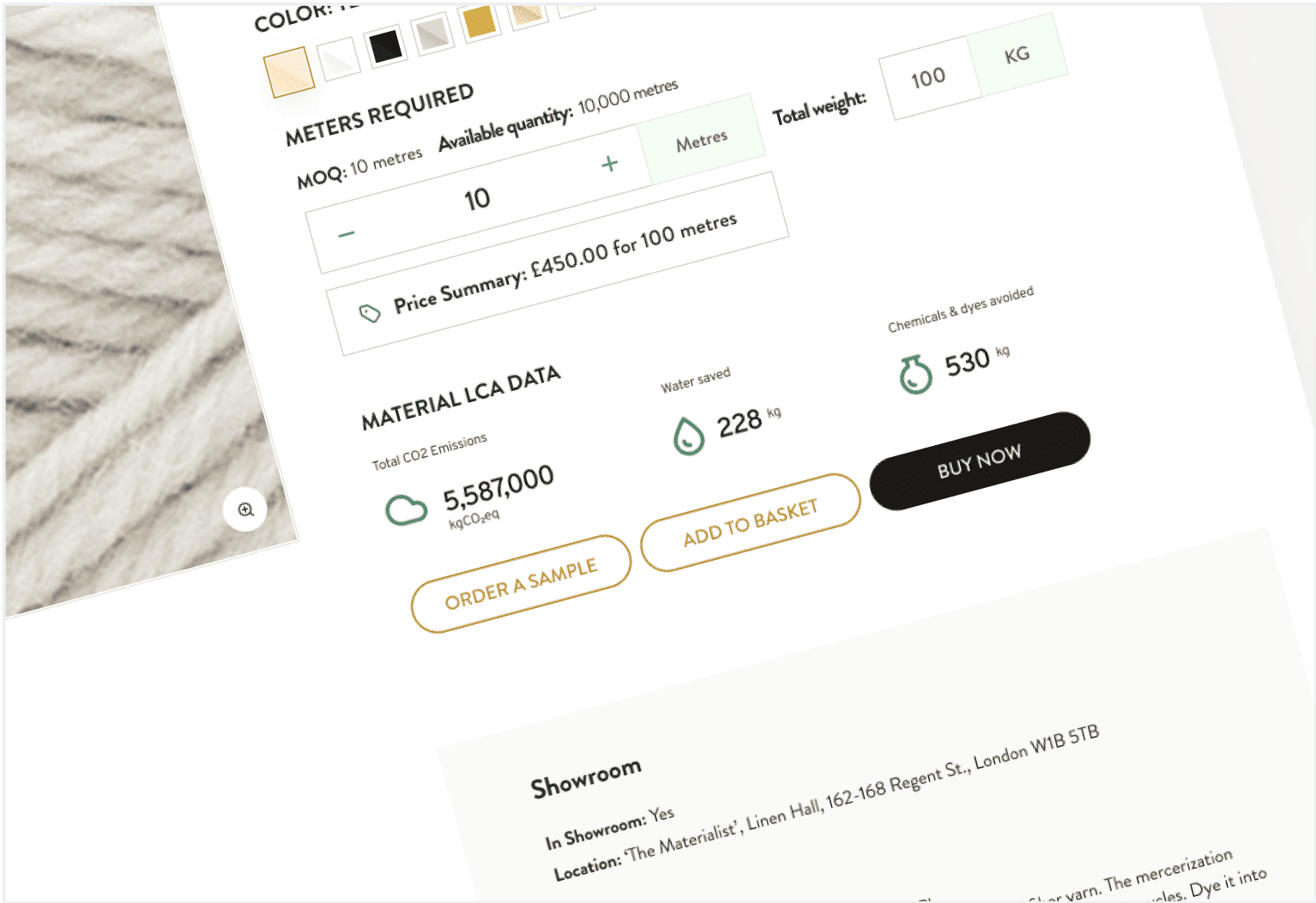Select the light grey color swatch
The width and height of the screenshot is (1316, 903).
[x=432, y=33]
